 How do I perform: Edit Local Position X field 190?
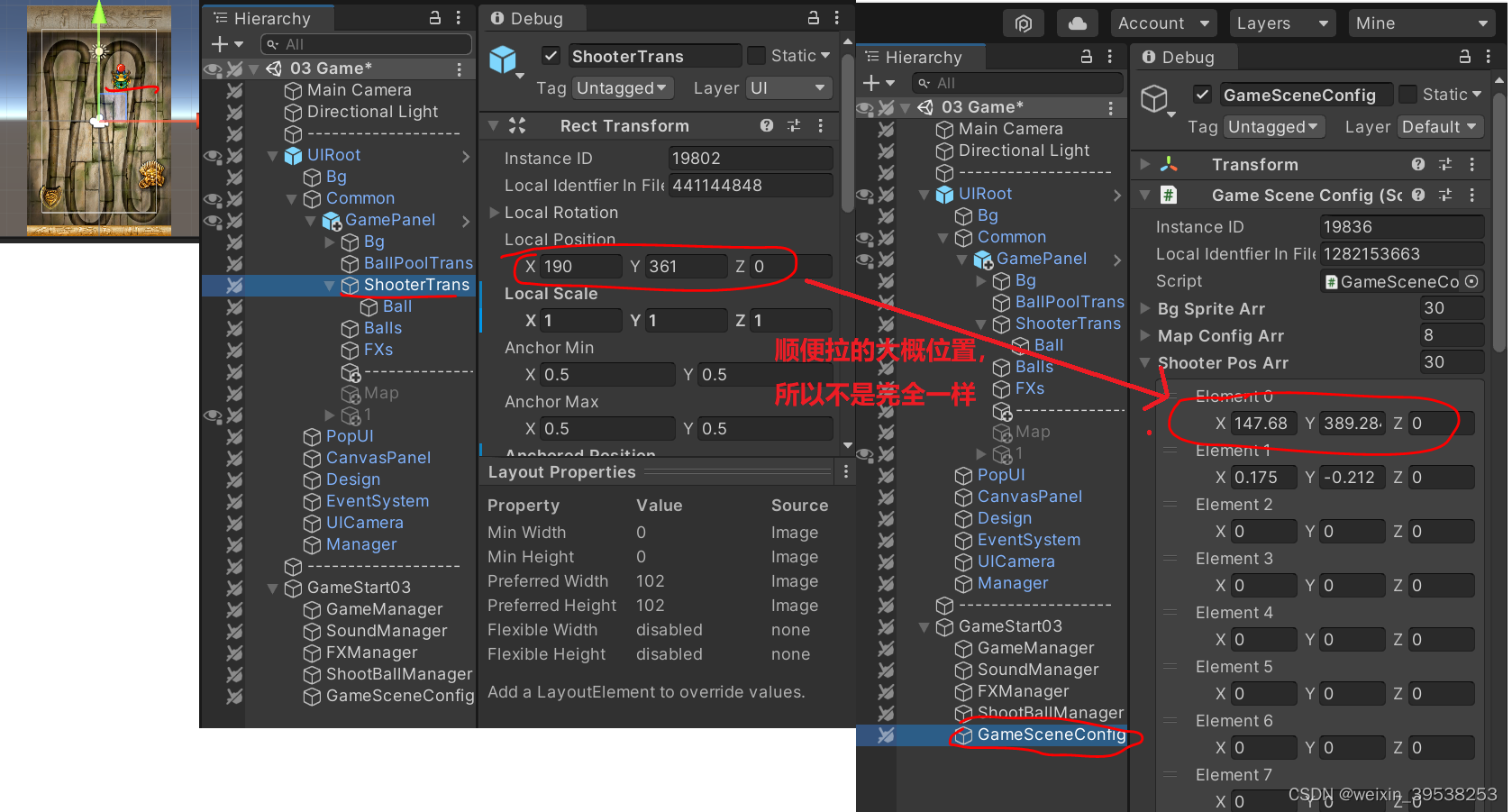click(580, 267)
